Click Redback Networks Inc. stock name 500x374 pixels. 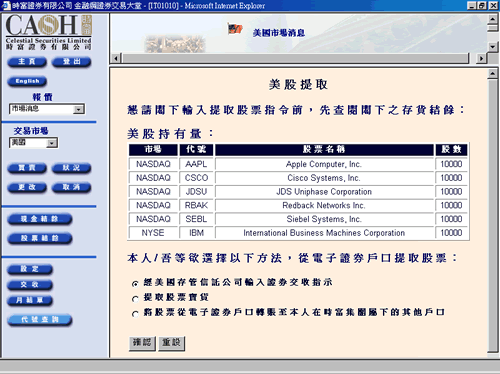[x=324, y=205]
